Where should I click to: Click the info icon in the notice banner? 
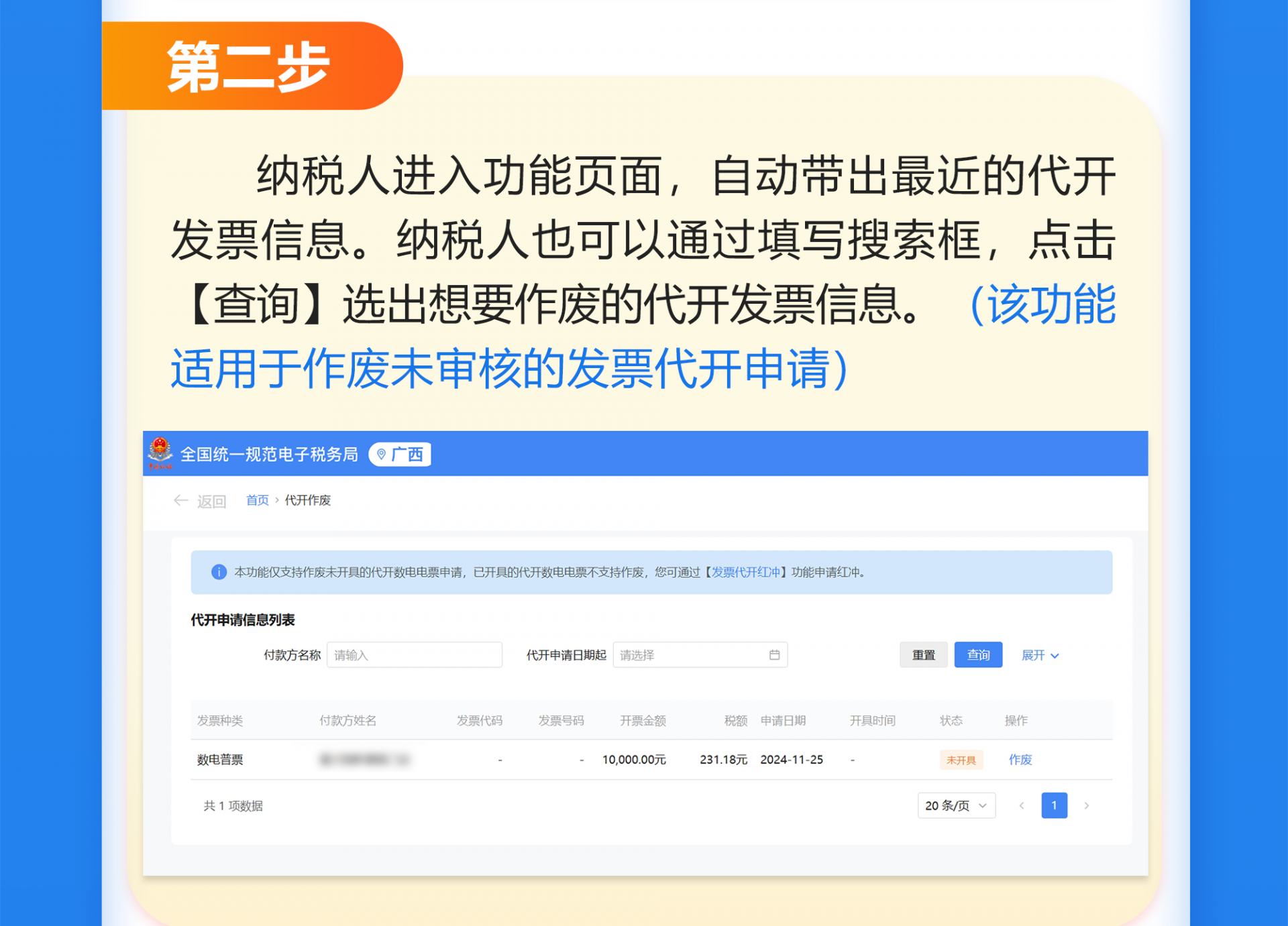(219, 572)
